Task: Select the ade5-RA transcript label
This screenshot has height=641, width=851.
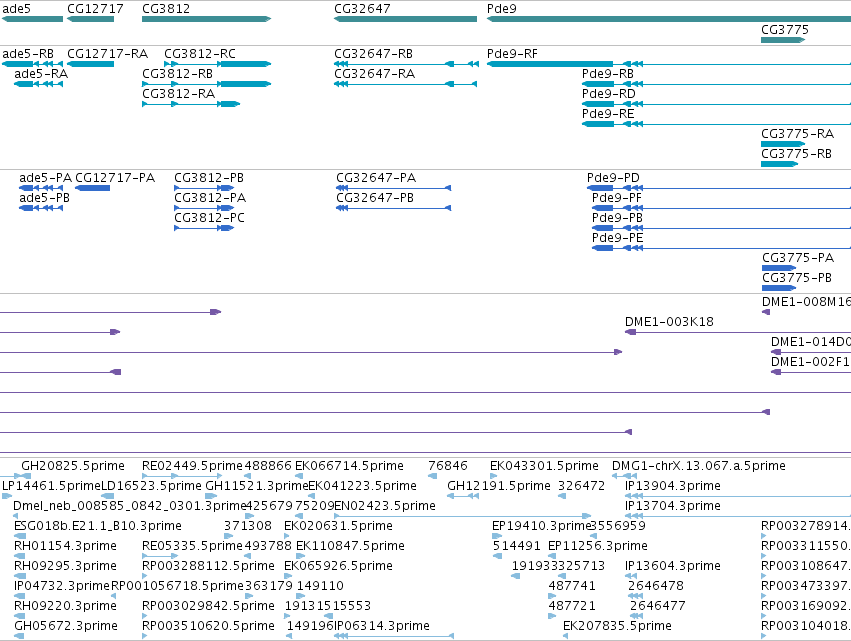Action: [x=41, y=74]
